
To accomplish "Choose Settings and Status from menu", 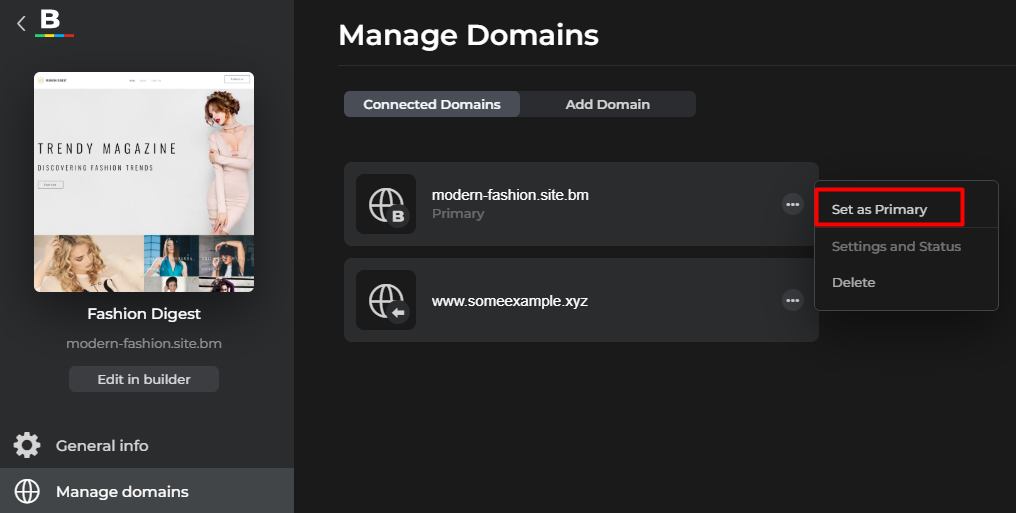I will [x=896, y=246].
